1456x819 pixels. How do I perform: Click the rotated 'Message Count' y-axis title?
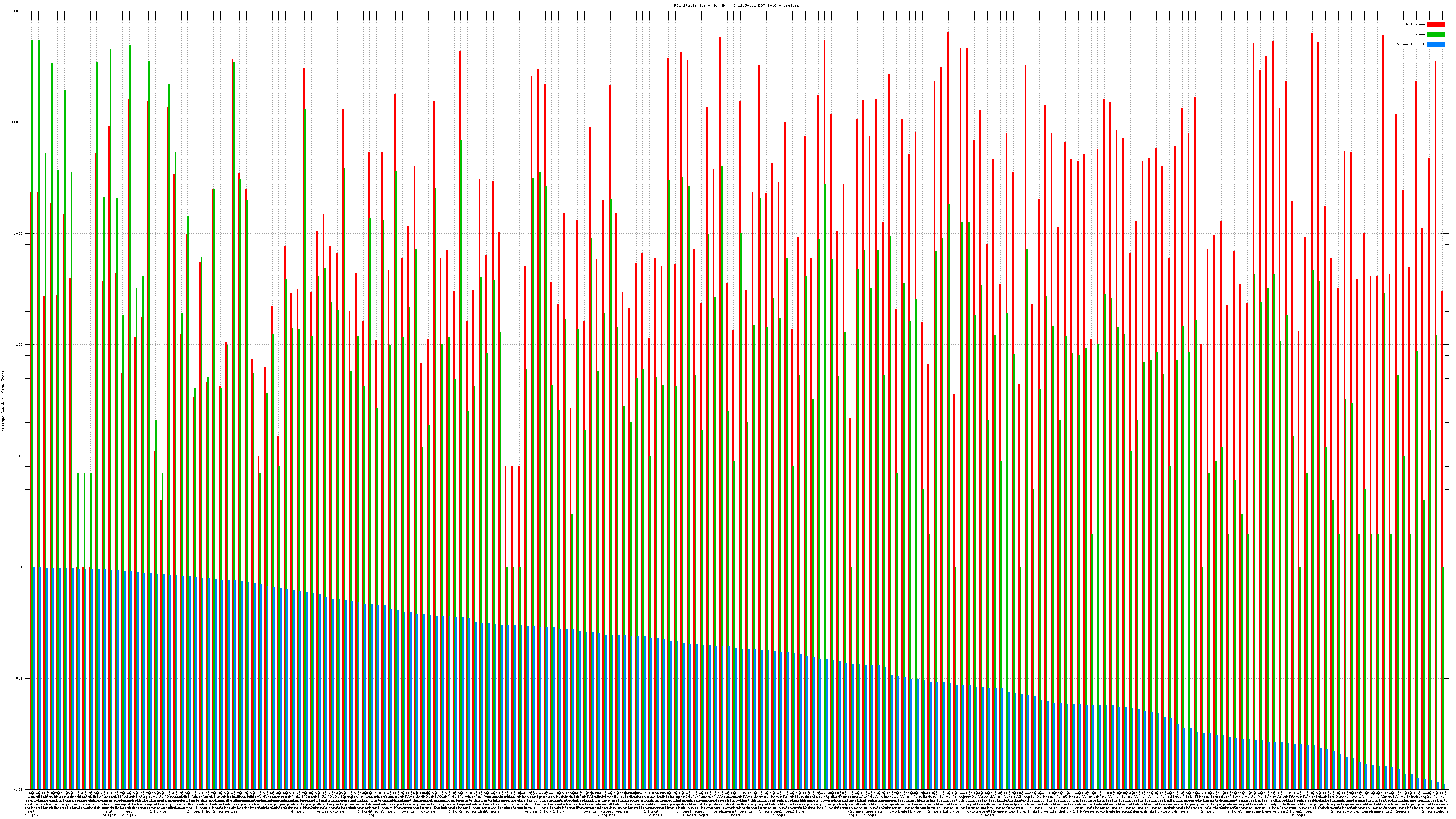tap(3, 401)
